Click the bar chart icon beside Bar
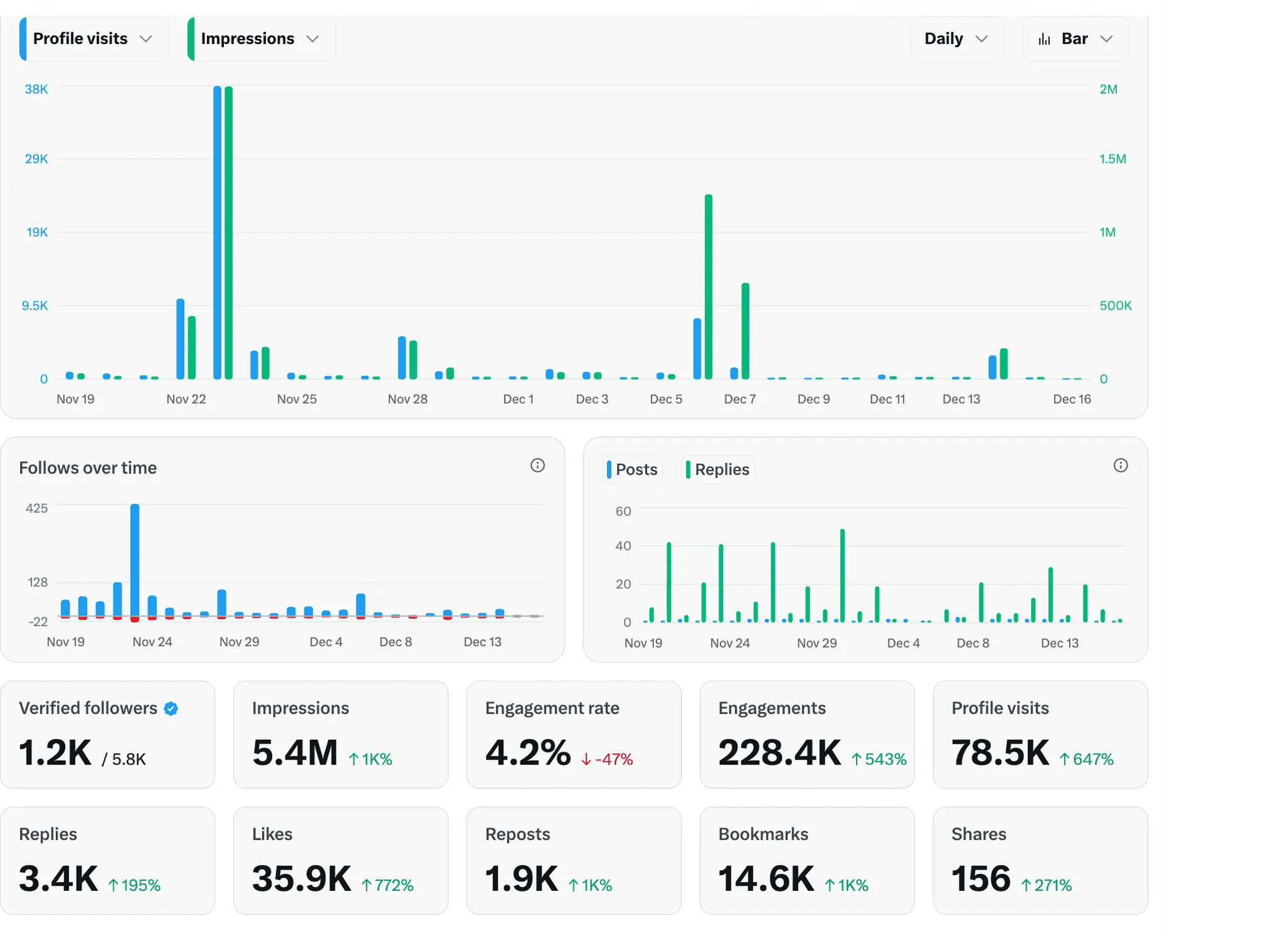This screenshot has width=1288, height=933. tap(1044, 39)
